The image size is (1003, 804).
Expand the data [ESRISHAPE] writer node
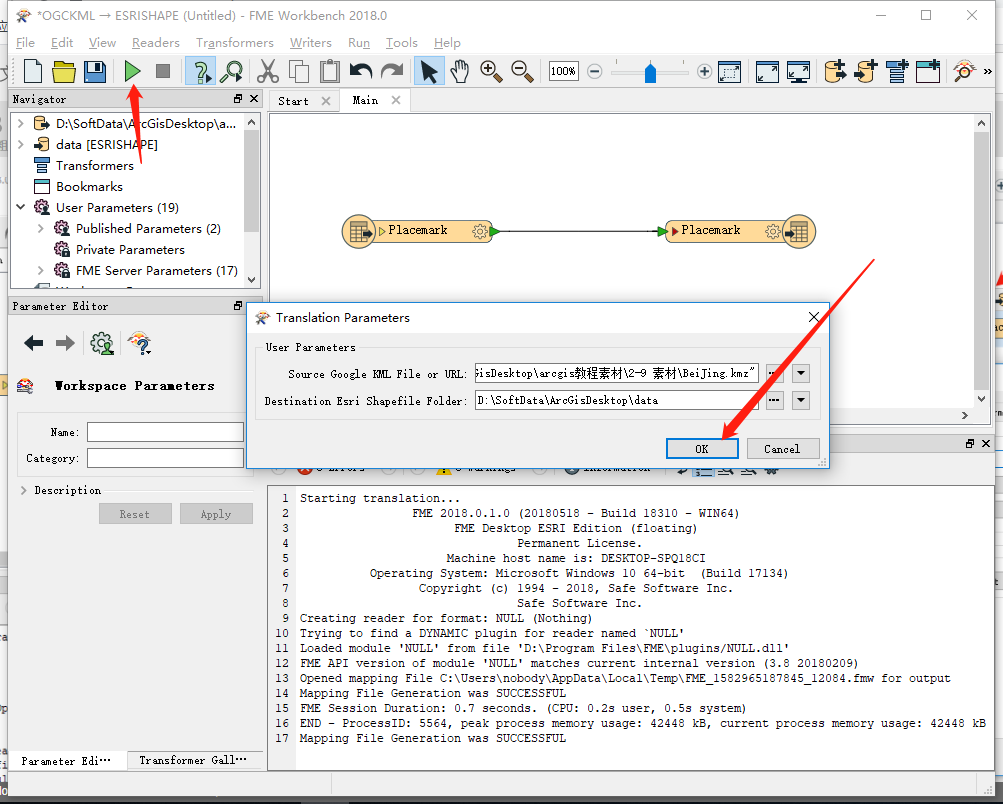(x=20, y=144)
